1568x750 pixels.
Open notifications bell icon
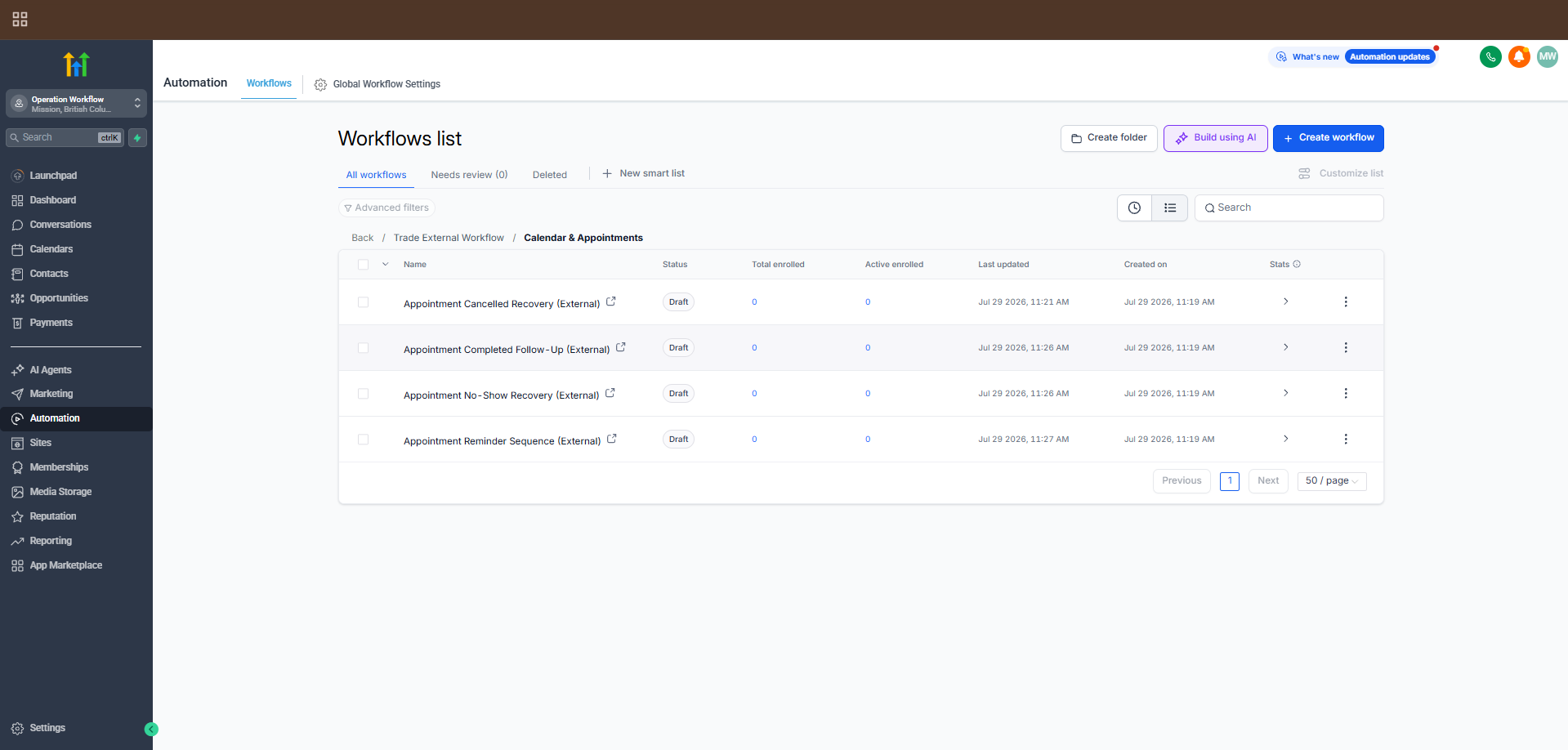(1519, 56)
